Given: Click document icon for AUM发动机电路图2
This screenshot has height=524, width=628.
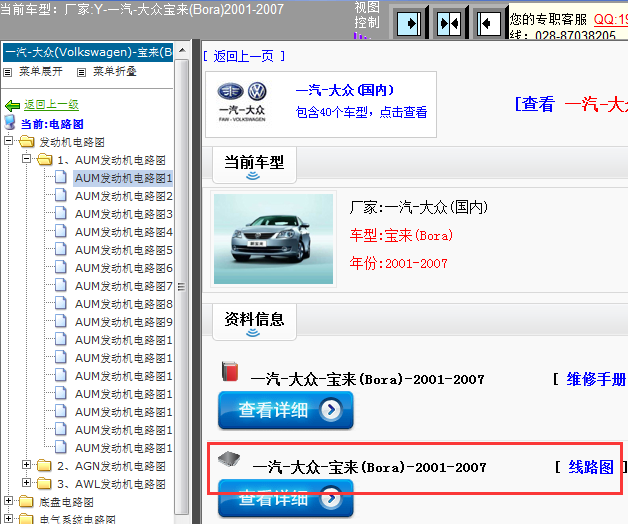Looking at the screenshot, I should (x=60, y=195).
